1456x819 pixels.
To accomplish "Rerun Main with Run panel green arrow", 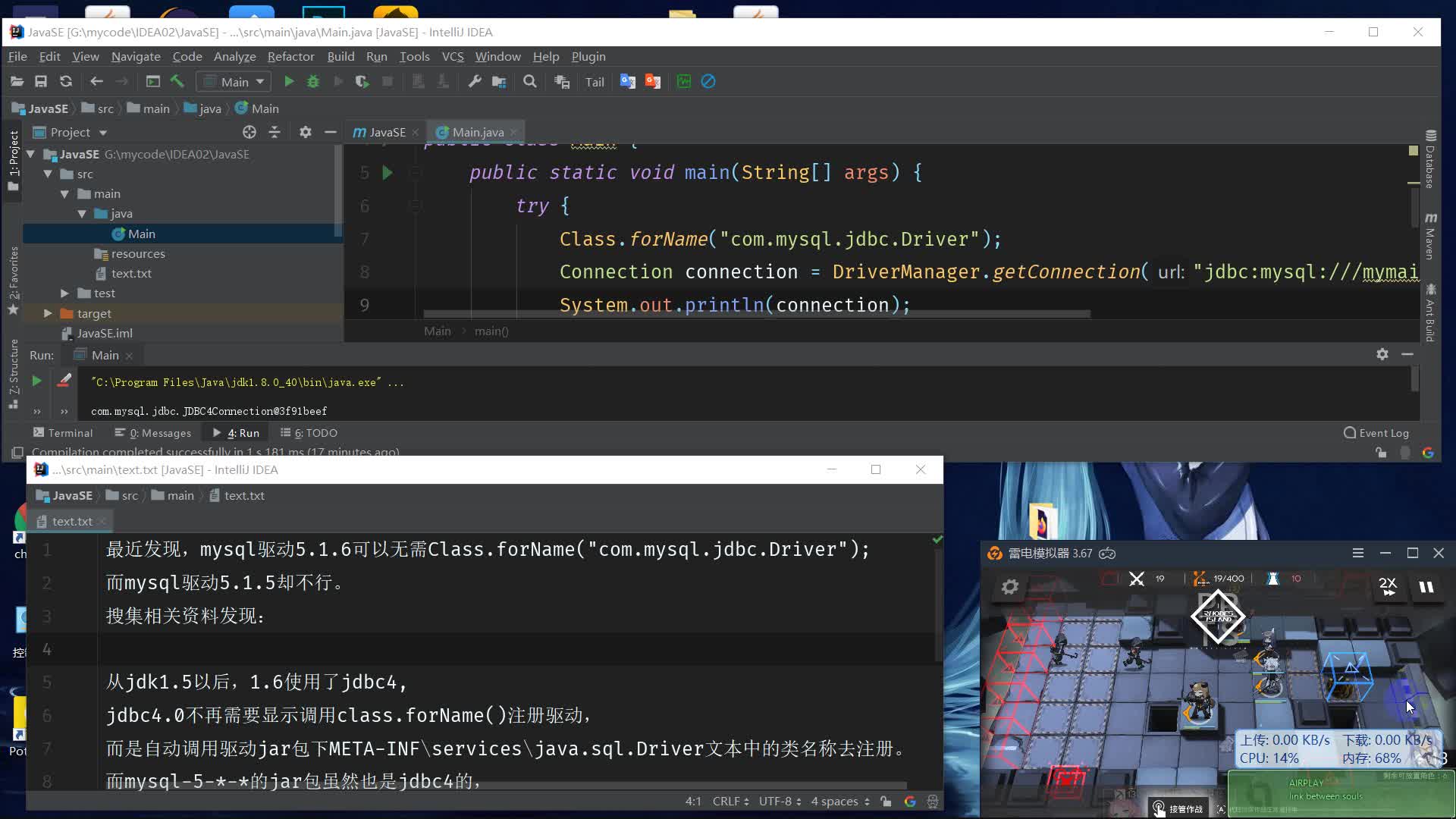I will (36, 381).
